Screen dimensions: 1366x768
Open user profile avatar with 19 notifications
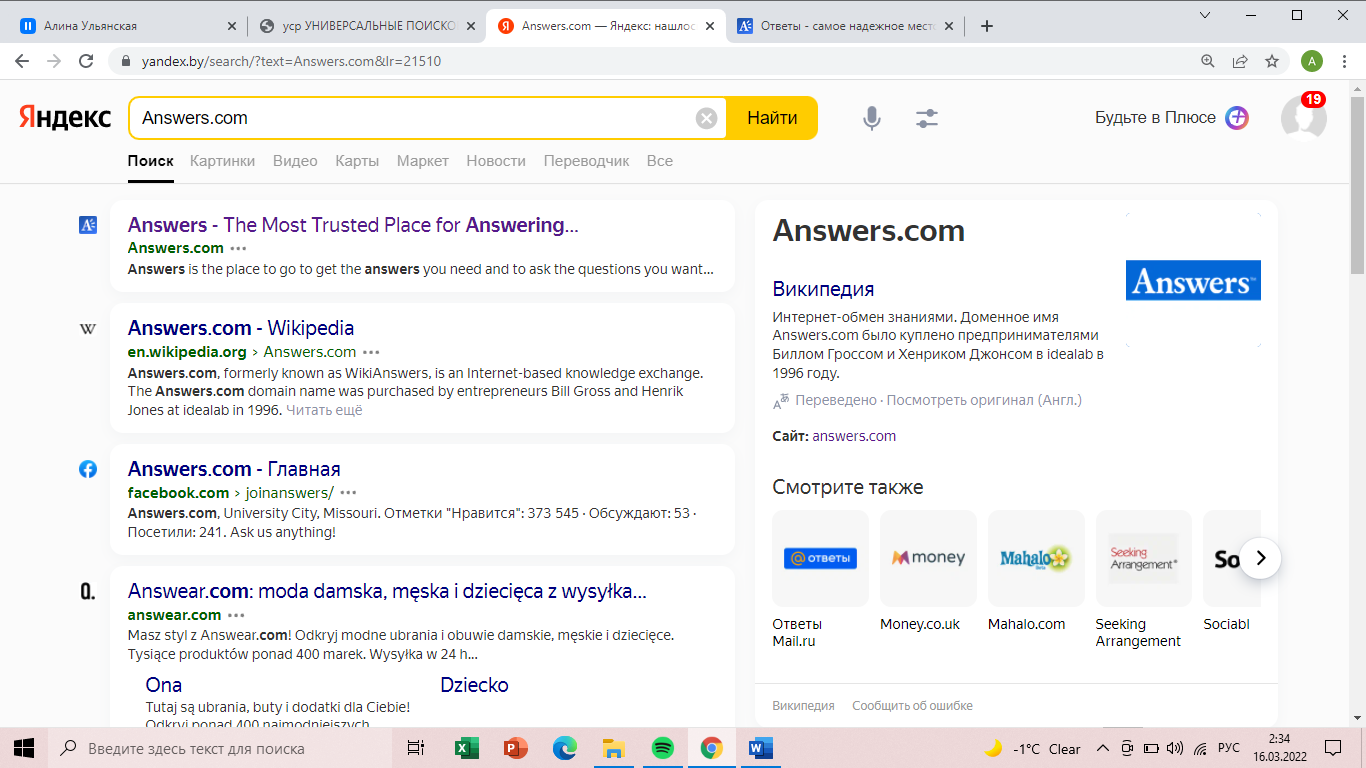point(1304,117)
